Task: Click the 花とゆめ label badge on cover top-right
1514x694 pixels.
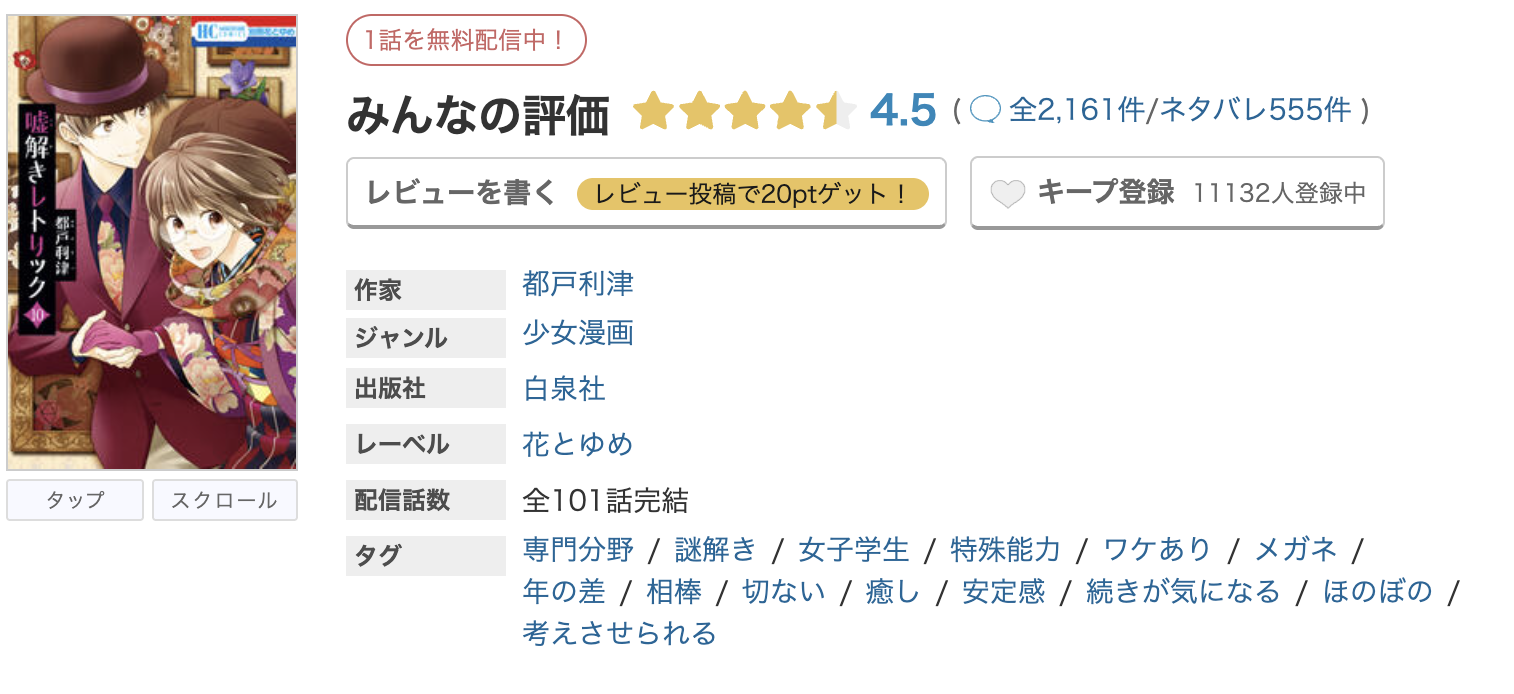Action: [x=270, y=31]
